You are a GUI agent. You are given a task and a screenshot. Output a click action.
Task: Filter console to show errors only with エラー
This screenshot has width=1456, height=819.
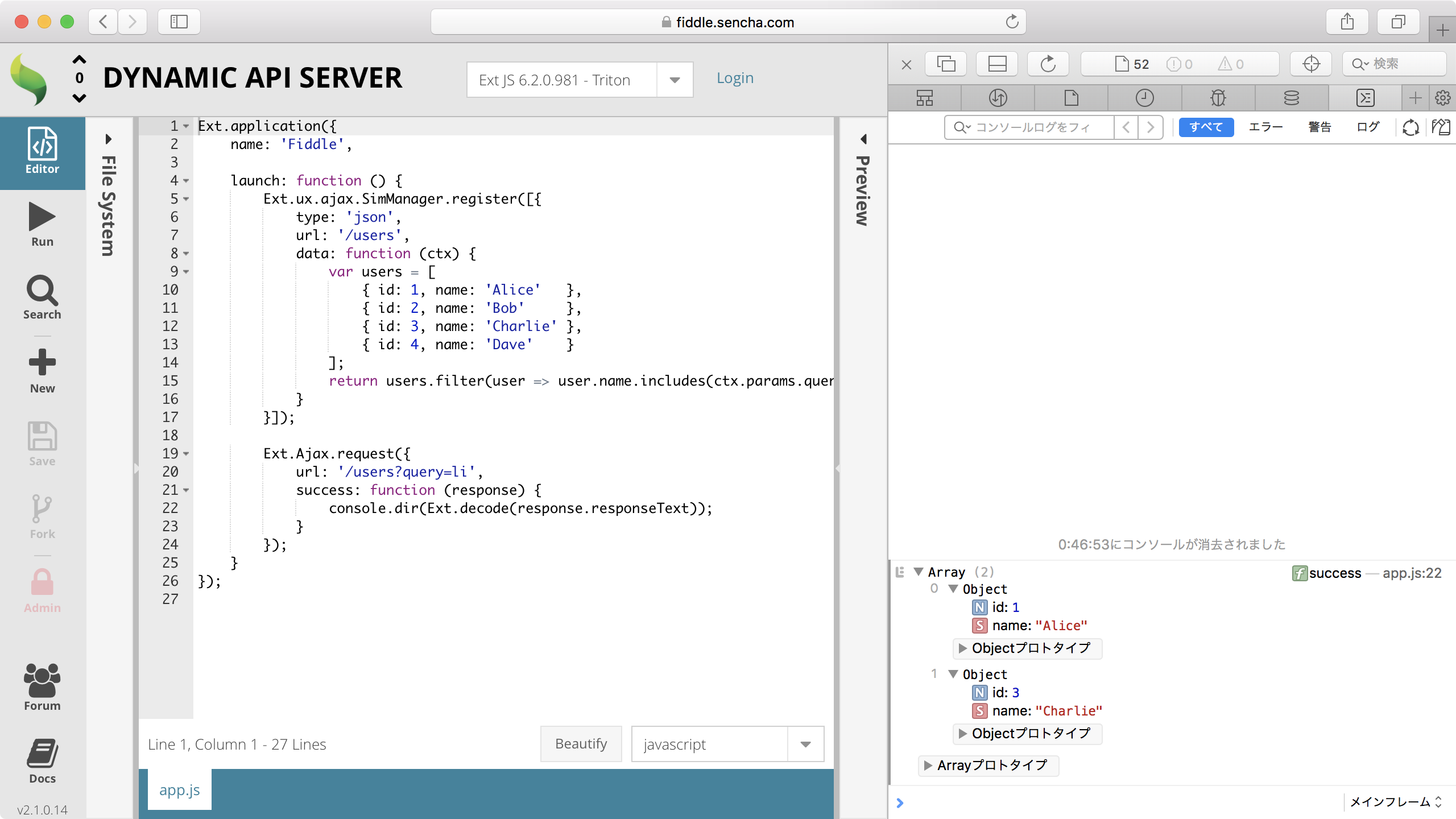point(1265,127)
